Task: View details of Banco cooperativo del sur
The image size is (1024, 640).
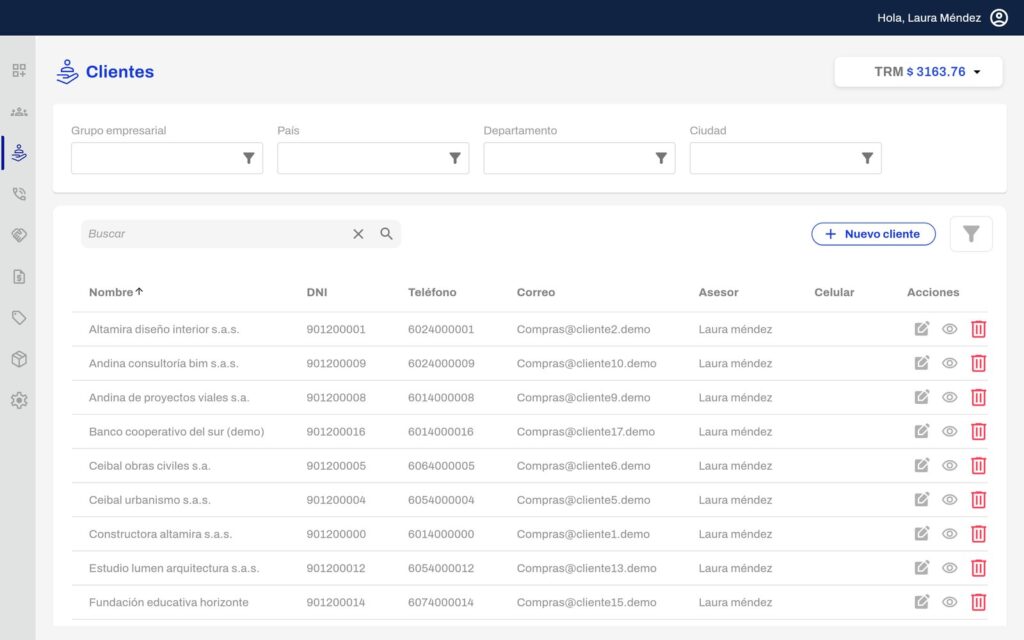Action: click(950, 432)
